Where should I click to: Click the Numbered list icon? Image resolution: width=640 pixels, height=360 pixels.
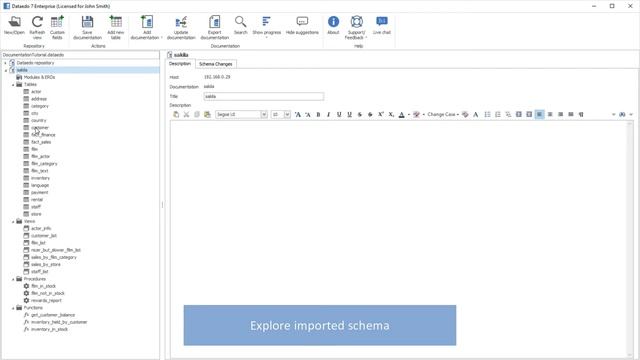[x=498, y=115]
